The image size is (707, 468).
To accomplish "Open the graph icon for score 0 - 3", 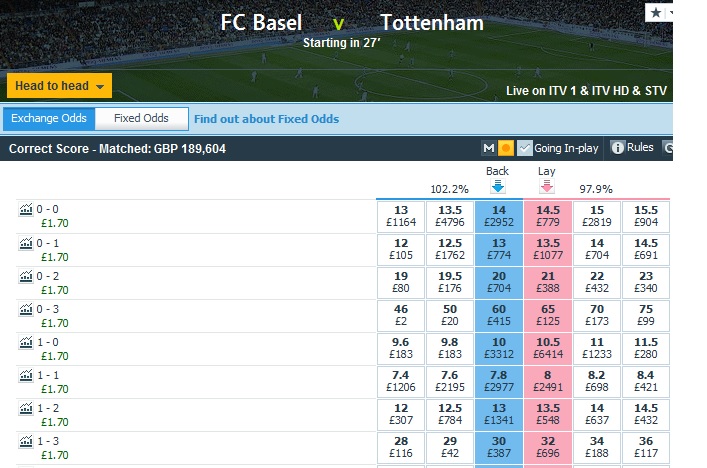I will click(x=26, y=309).
